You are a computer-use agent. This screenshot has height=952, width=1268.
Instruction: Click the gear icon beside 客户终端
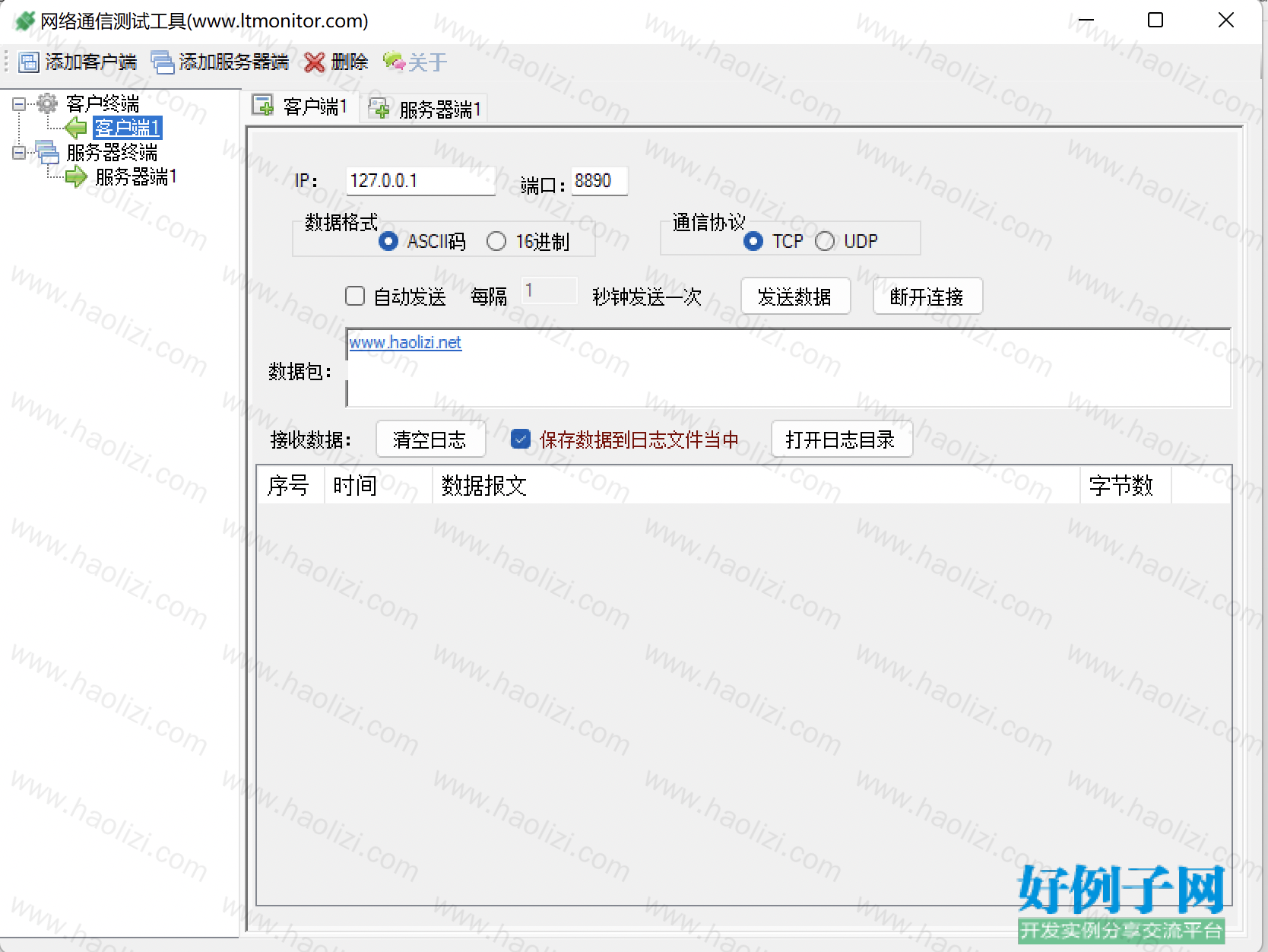click(x=47, y=103)
